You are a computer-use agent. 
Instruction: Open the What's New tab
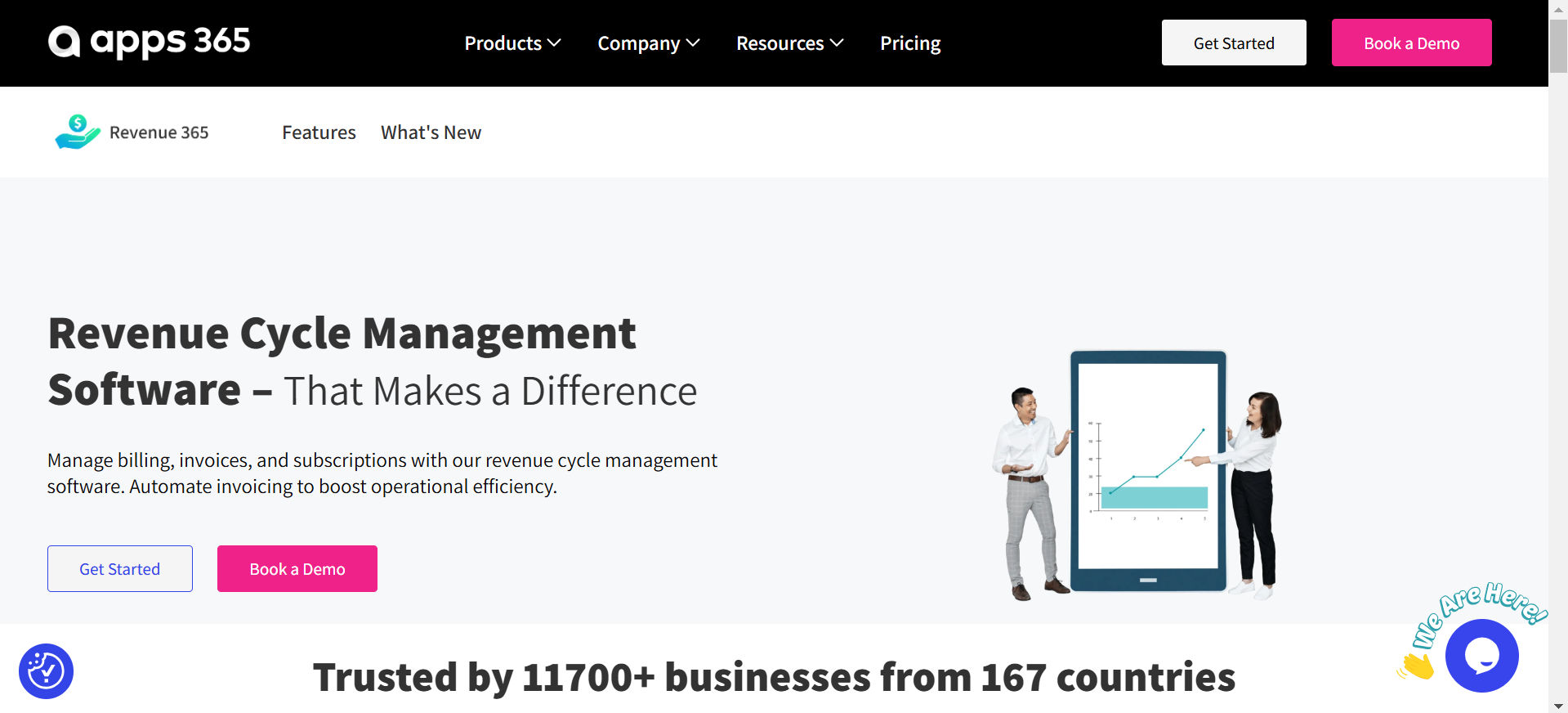coord(431,132)
